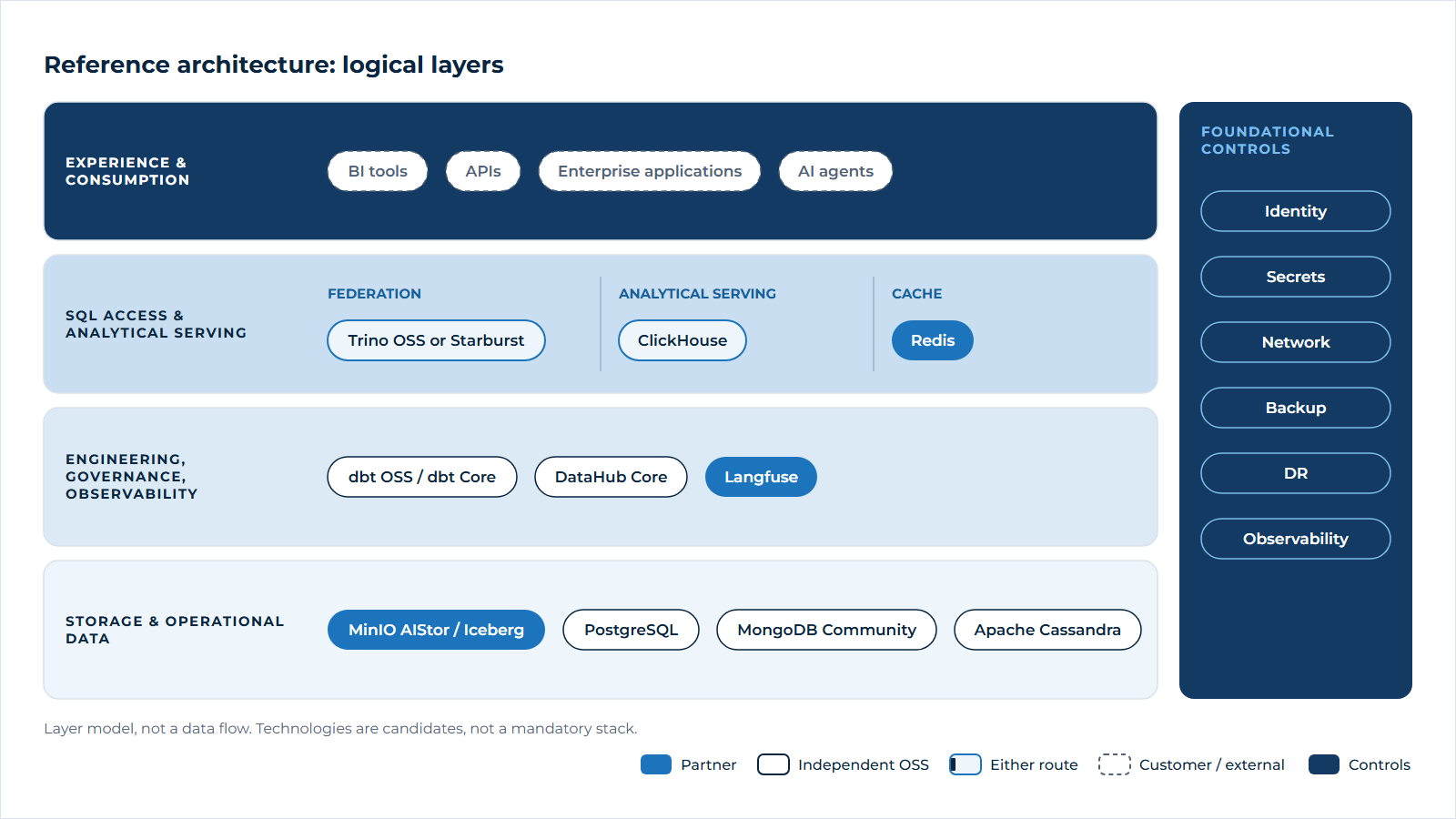Click Enterprise applications pill
This screenshot has height=819, width=1456.
tap(650, 171)
